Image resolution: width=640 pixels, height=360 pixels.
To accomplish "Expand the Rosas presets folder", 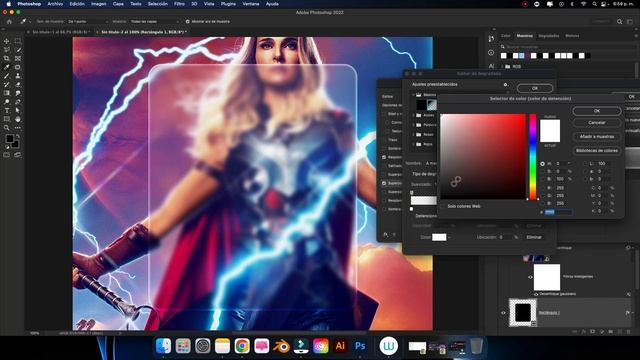I will click(413, 134).
